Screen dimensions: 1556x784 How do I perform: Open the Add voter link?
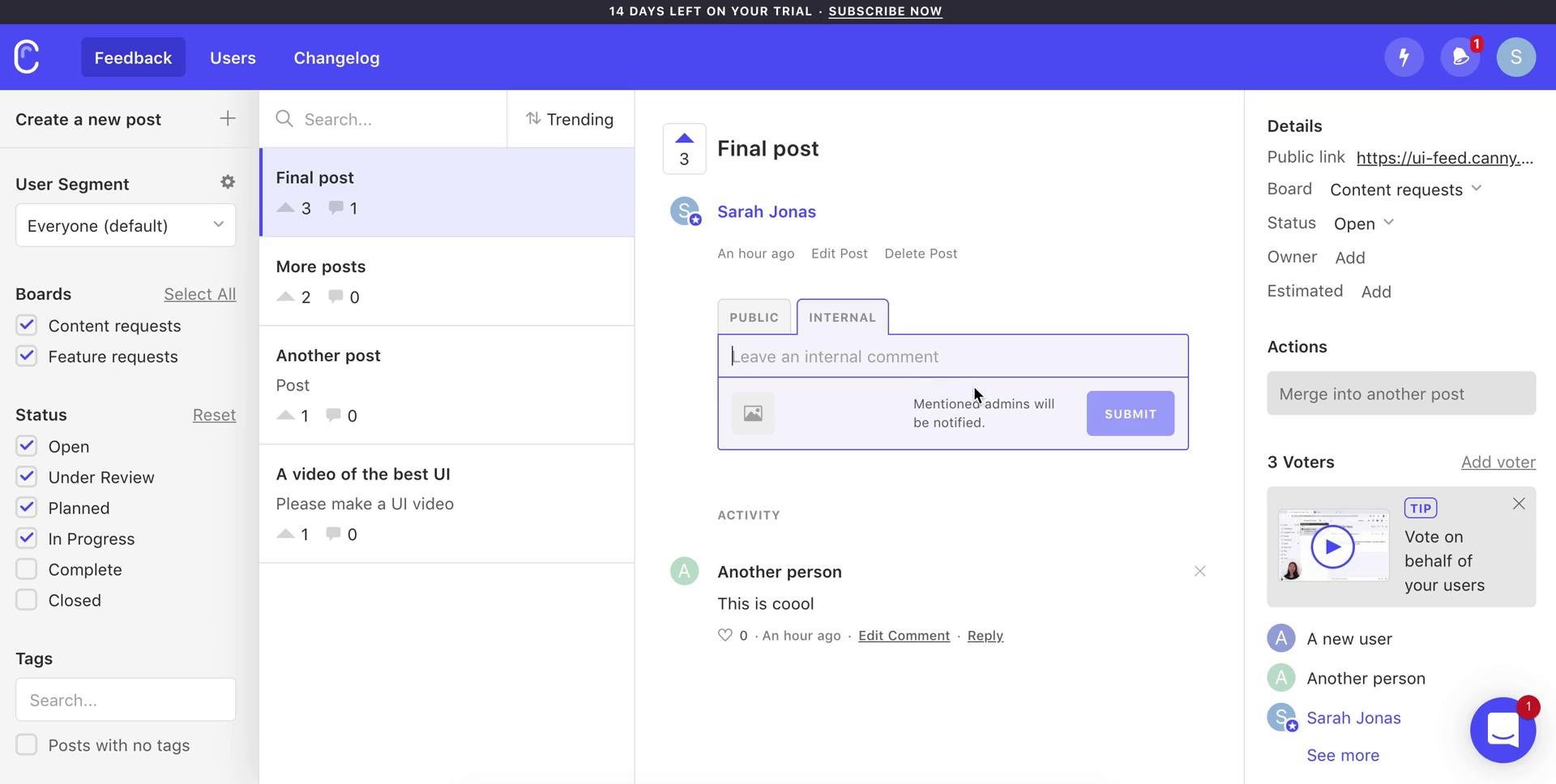click(x=1498, y=462)
